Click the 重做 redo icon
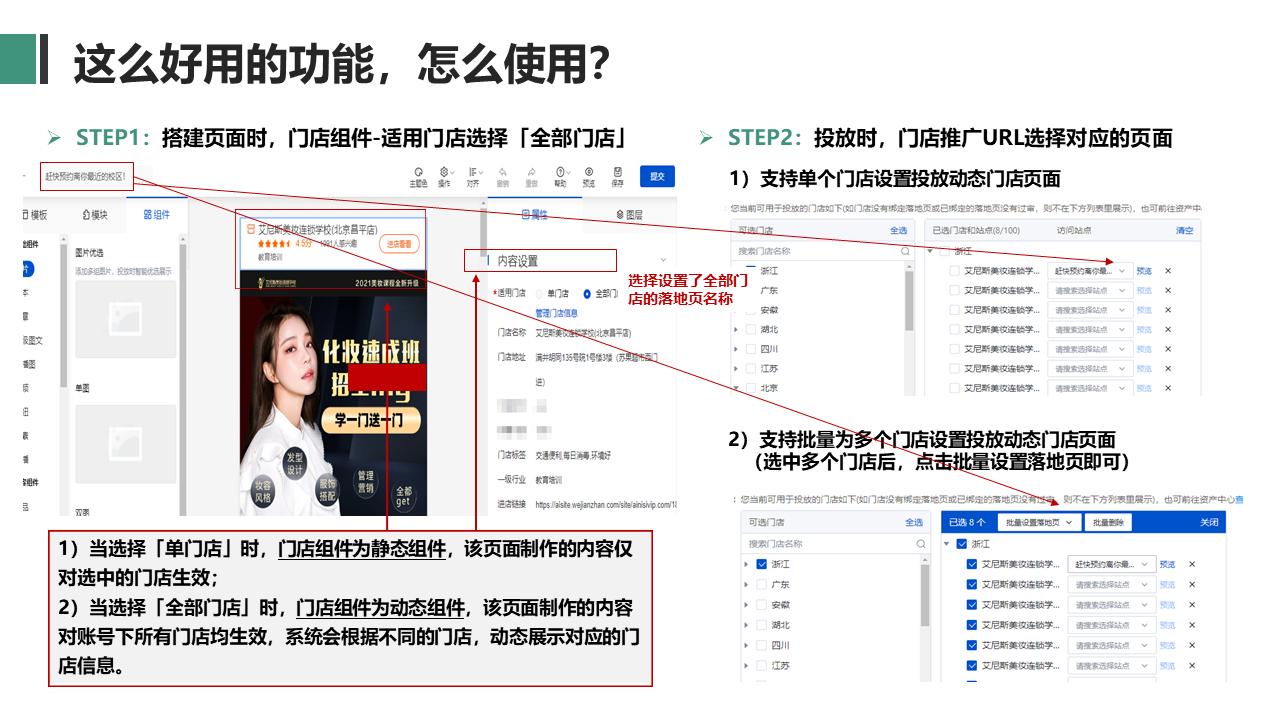1280x720 pixels. [x=532, y=172]
